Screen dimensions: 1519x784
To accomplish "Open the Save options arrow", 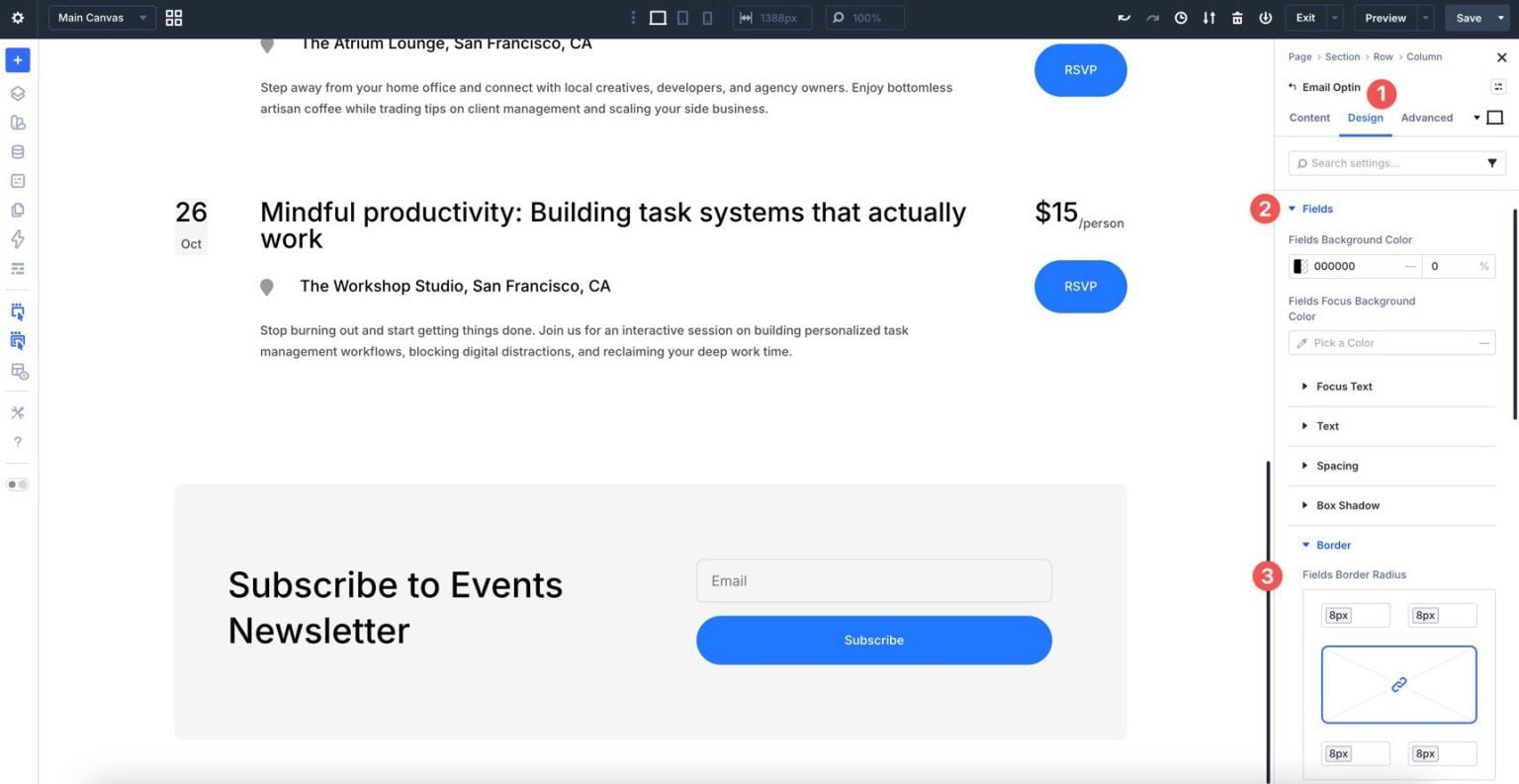I will tap(1501, 18).
